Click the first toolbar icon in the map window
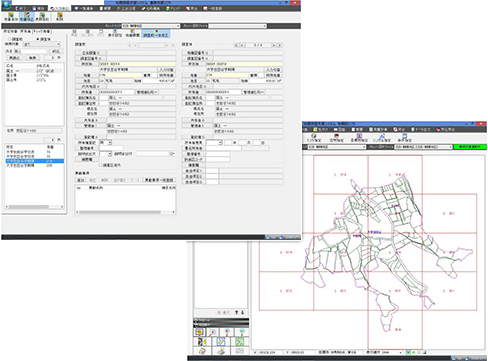Image resolution: width=488 pixels, height=361 pixels. pyautogui.click(x=314, y=137)
